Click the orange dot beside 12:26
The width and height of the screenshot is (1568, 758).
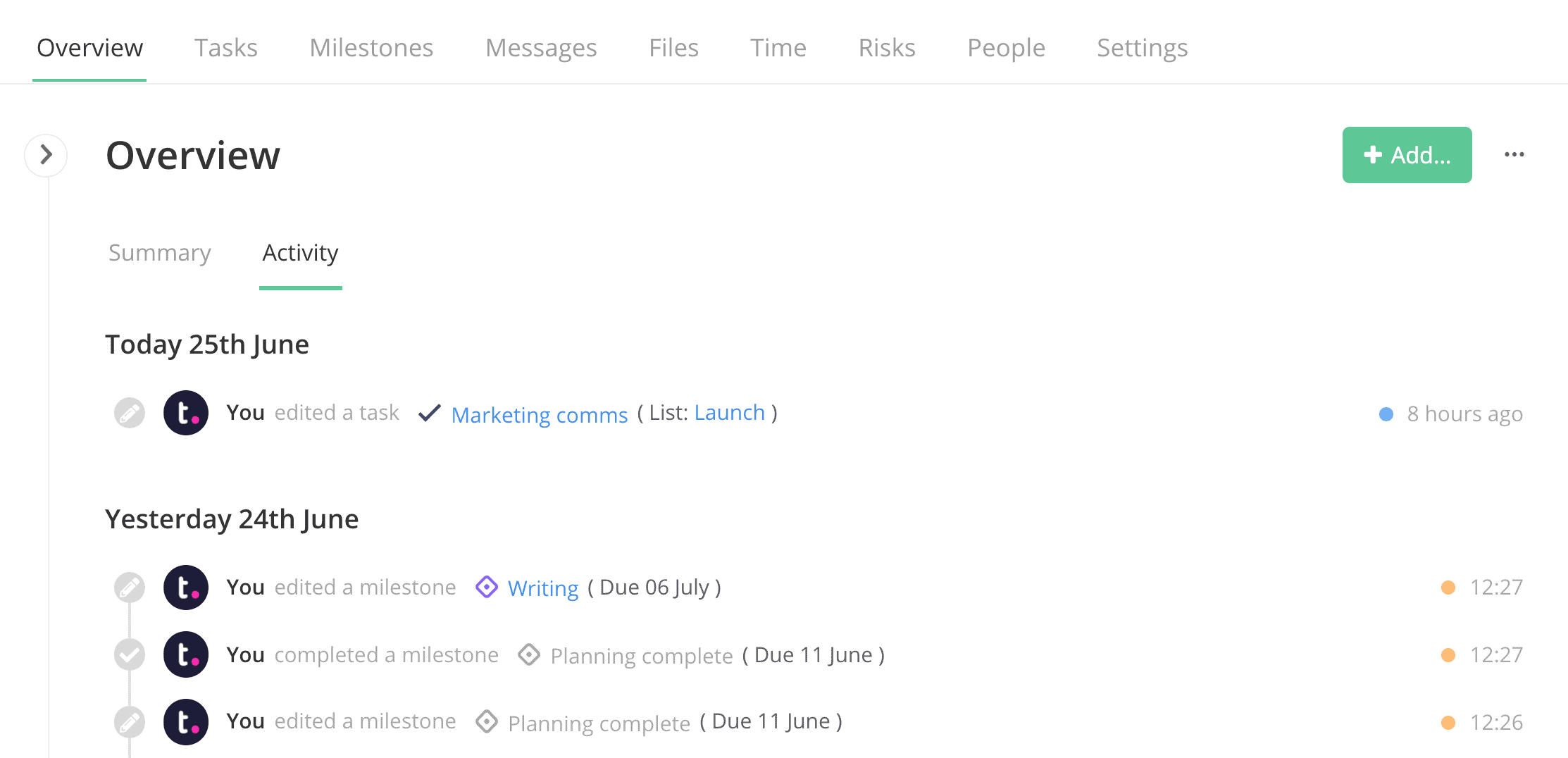pos(1448,723)
